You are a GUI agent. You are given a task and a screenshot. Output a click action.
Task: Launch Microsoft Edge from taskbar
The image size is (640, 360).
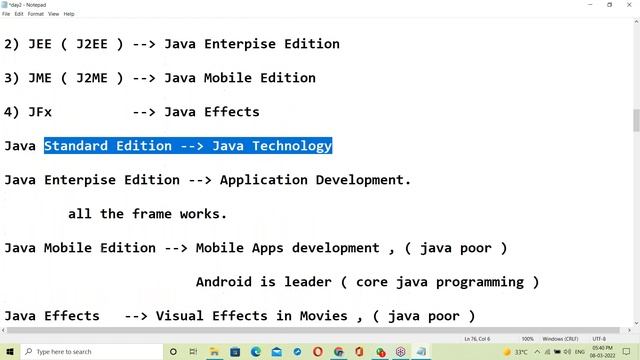pyautogui.click(x=256, y=351)
